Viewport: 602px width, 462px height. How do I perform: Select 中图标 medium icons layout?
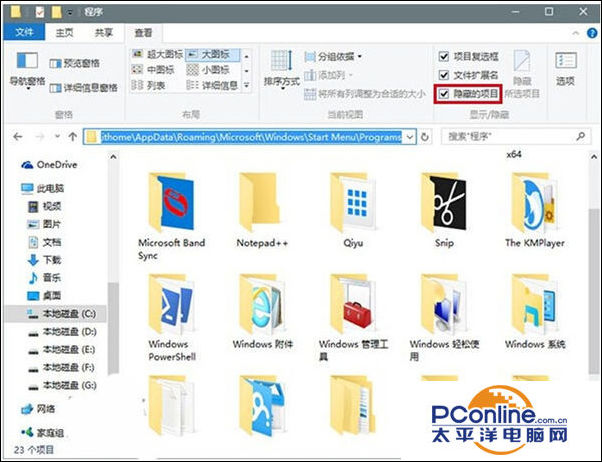coord(153,70)
